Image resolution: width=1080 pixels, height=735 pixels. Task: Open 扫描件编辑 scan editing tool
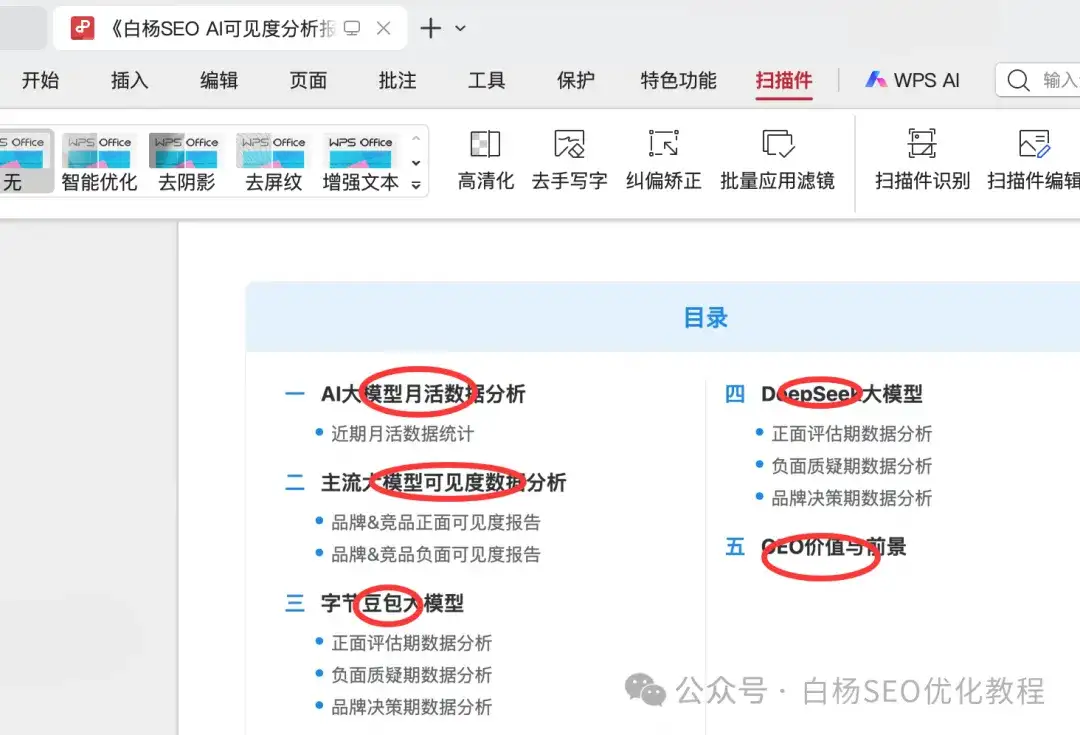point(1033,160)
